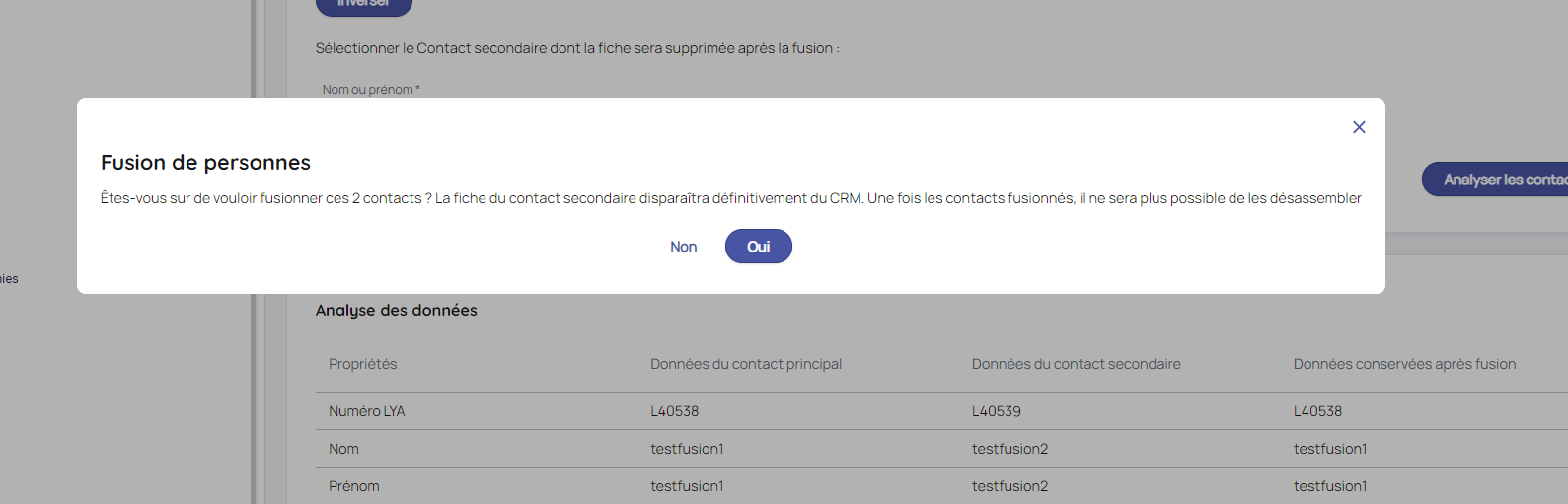1568x504 pixels.
Task: Select the Prénom row label
Action: [x=353, y=486]
